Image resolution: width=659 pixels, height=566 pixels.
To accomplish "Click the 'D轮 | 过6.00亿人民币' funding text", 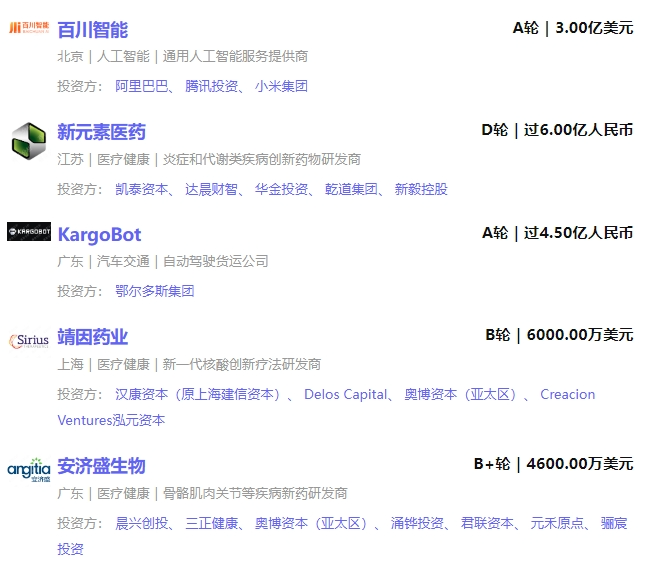I will 557,130.
